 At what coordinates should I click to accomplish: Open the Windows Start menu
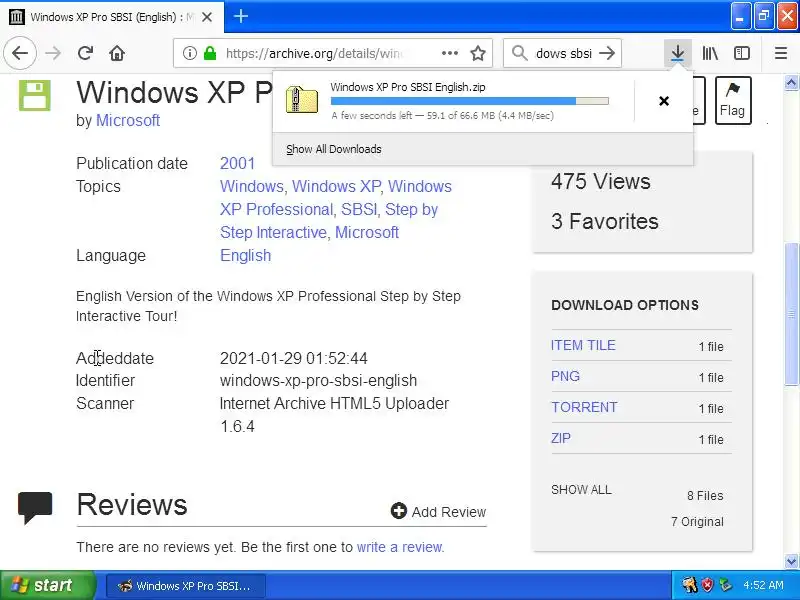(47, 585)
